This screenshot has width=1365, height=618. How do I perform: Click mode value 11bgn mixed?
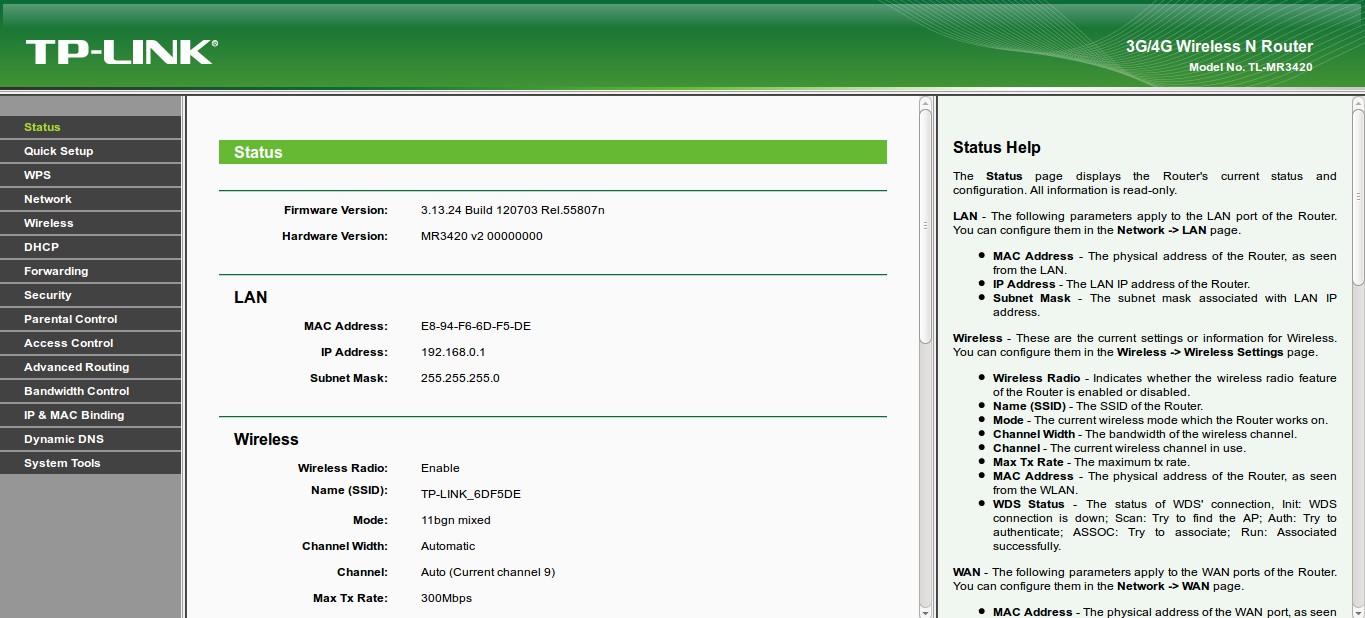pyautogui.click(x=456, y=520)
